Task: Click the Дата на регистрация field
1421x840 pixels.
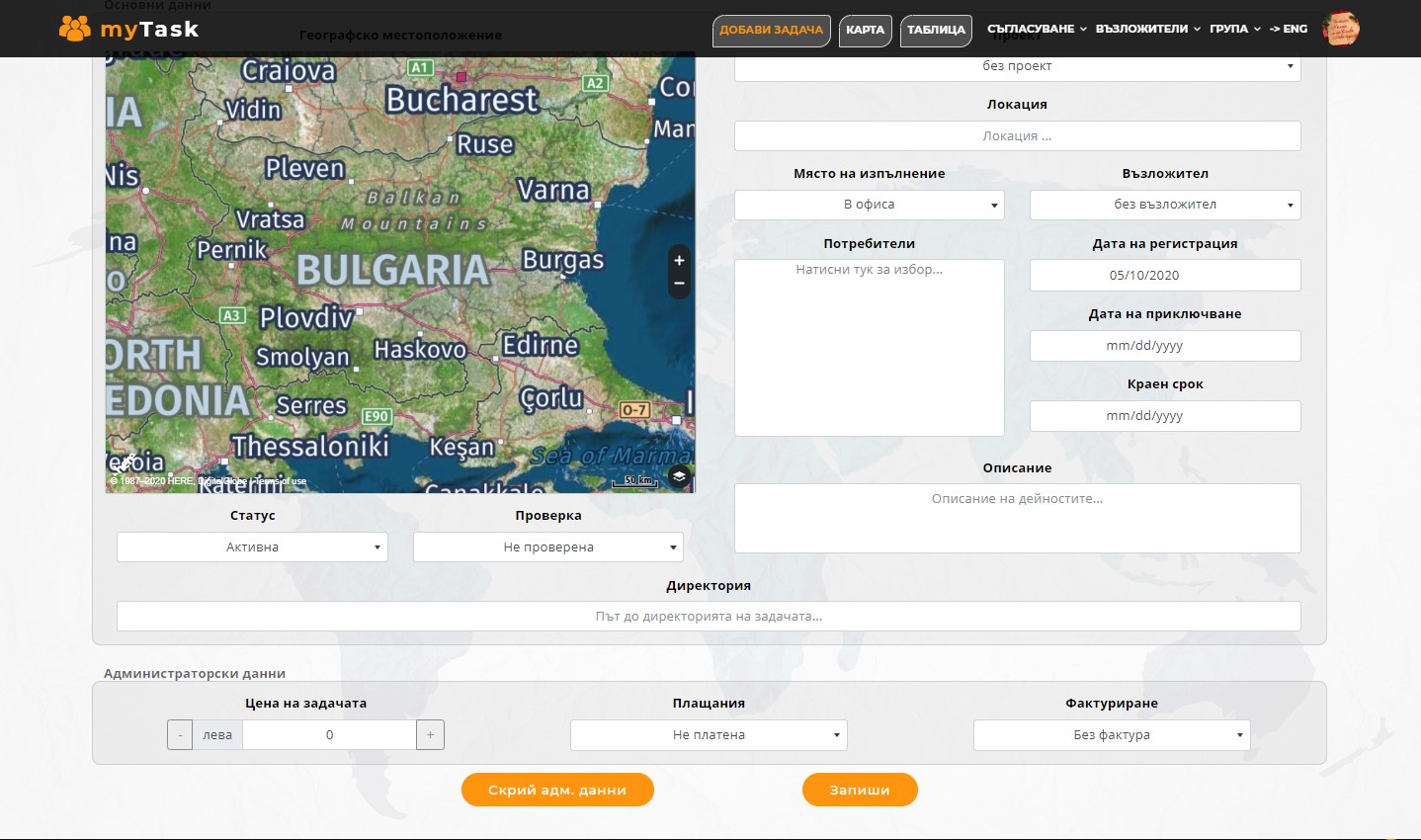Action: (x=1165, y=276)
